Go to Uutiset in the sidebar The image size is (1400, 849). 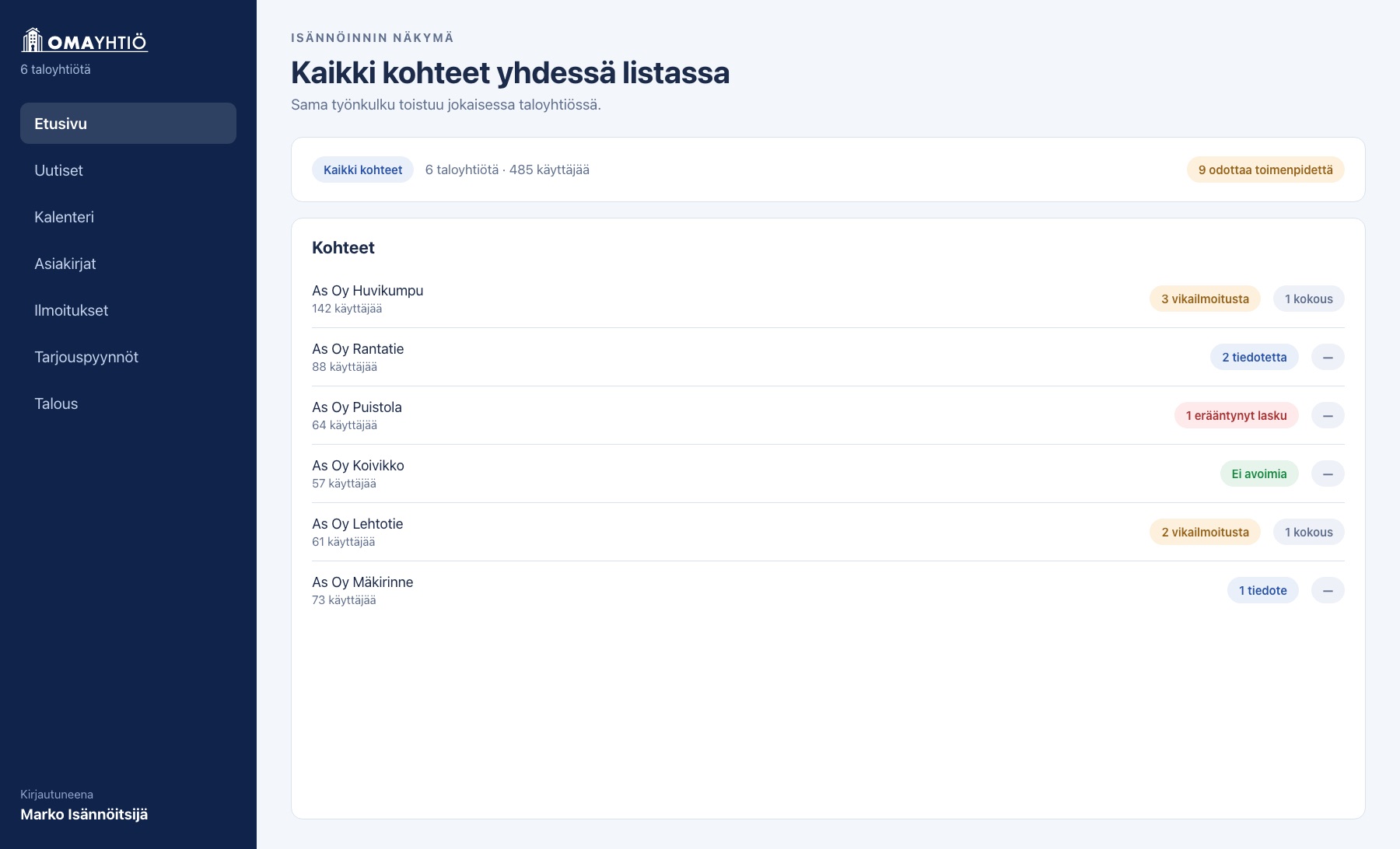(x=128, y=169)
